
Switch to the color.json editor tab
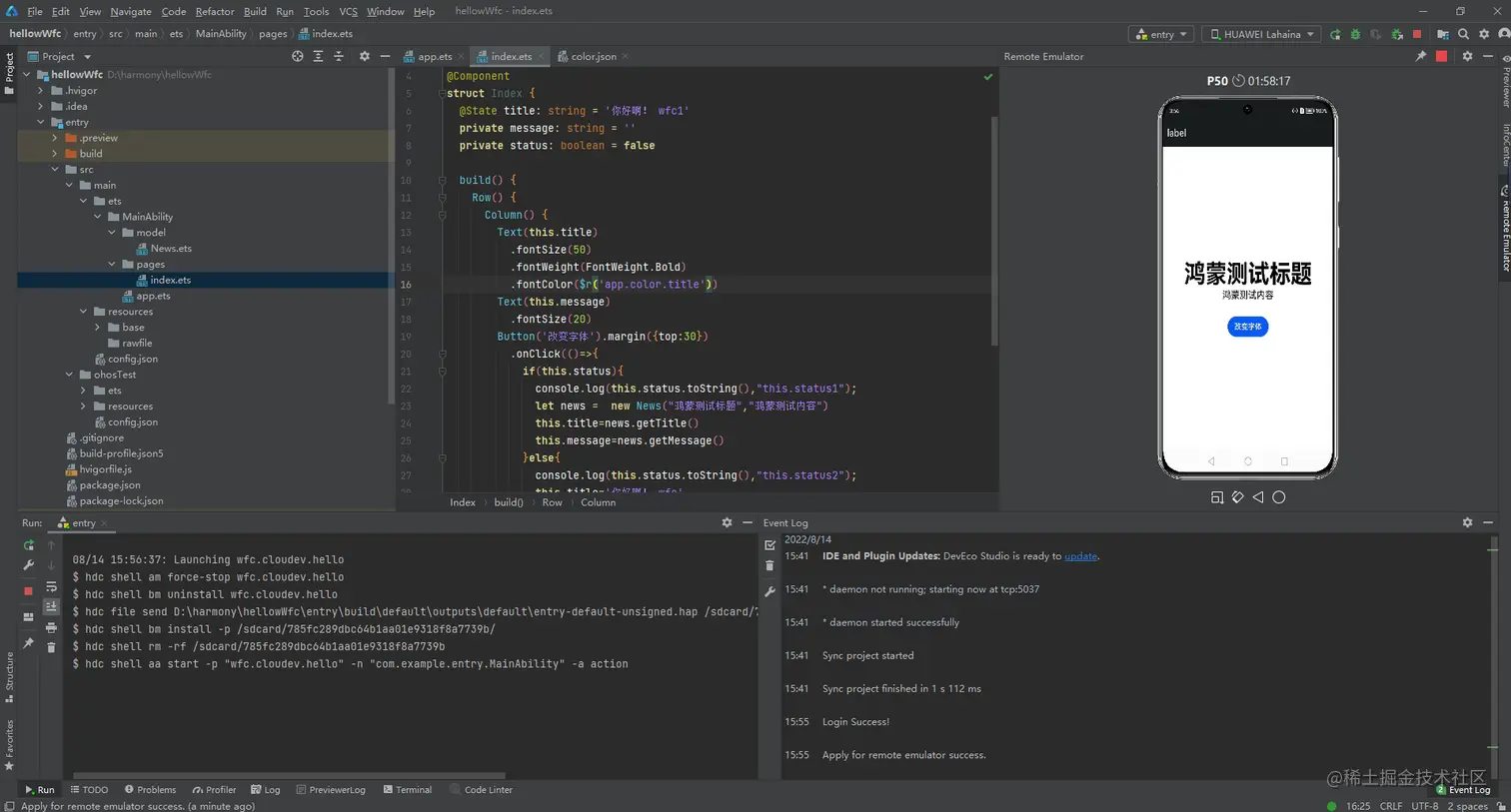click(593, 57)
